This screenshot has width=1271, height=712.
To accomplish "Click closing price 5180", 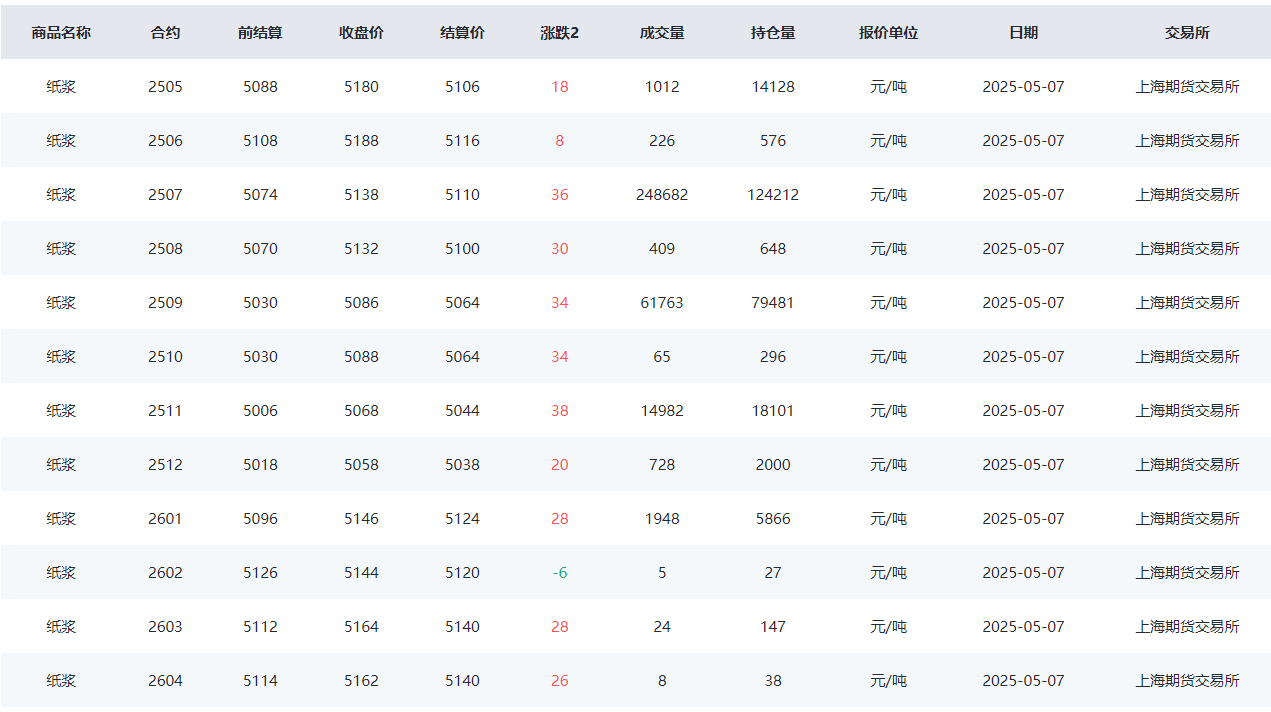I will click(361, 87).
